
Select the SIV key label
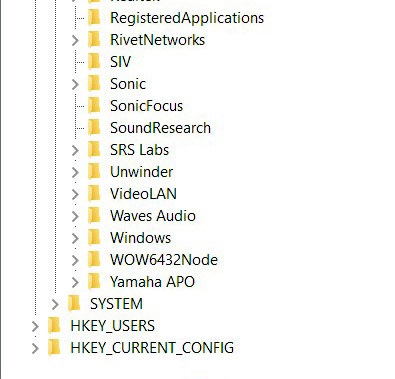tap(120, 62)
